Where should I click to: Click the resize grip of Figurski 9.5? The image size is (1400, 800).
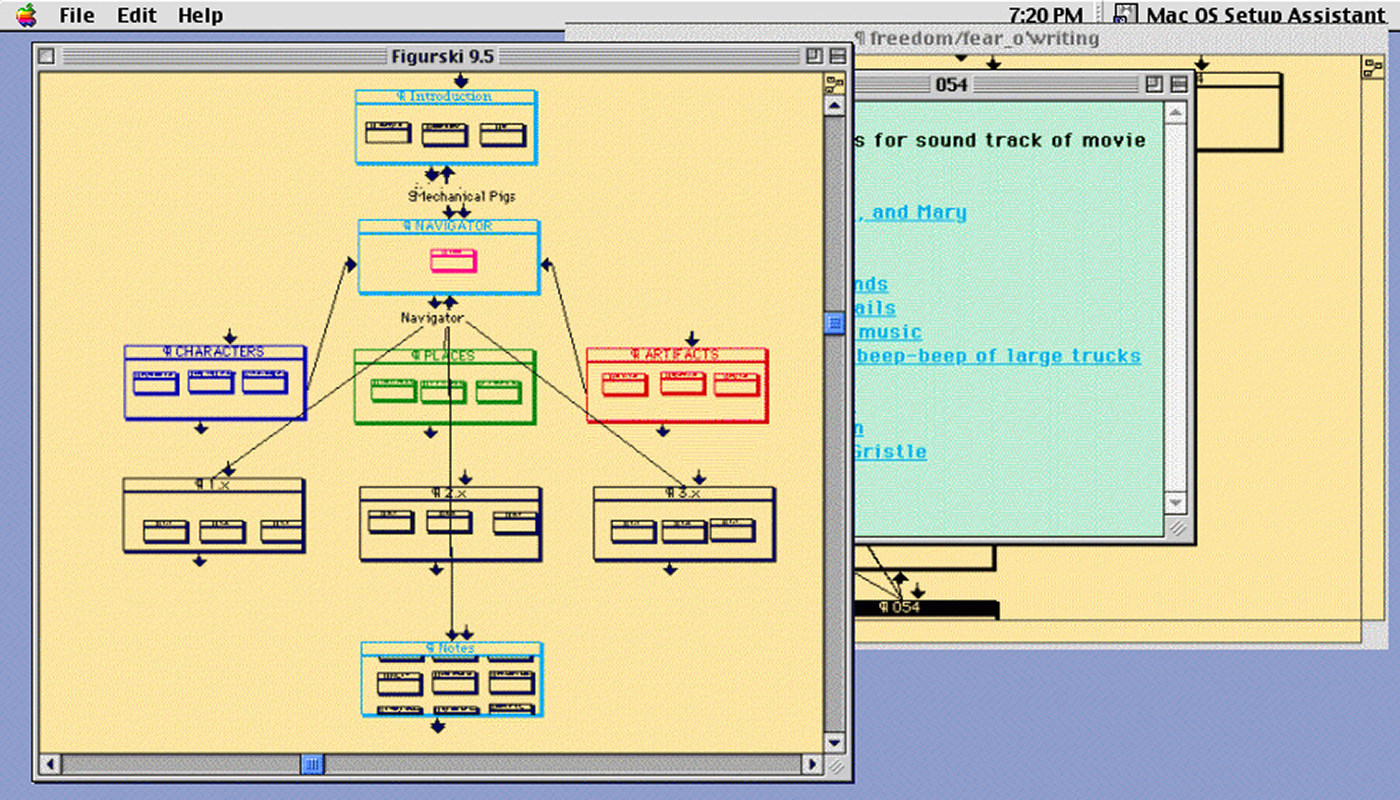(834, 765)
